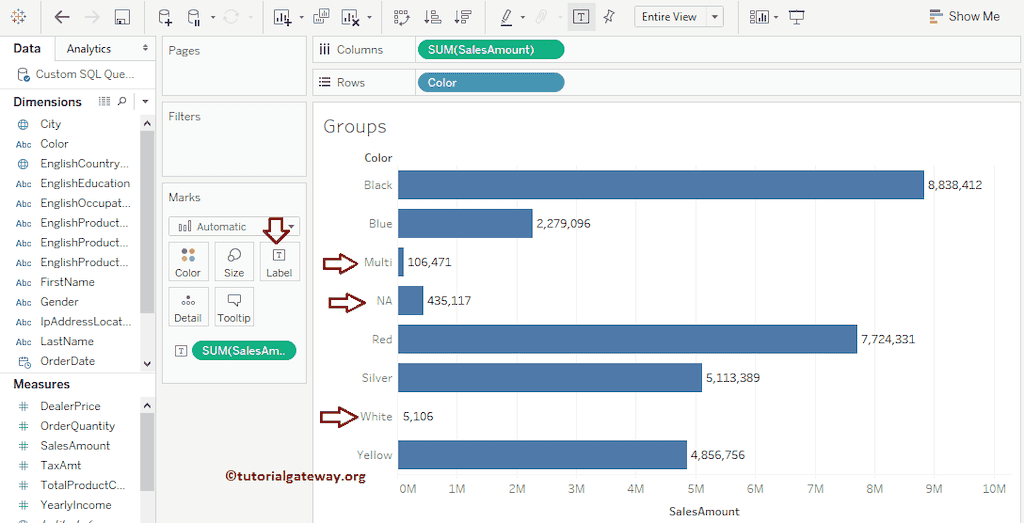Viewport: 1024px width, 523px height.
Task: Click the Undo back arrow
Action: (x=62, y=17)
